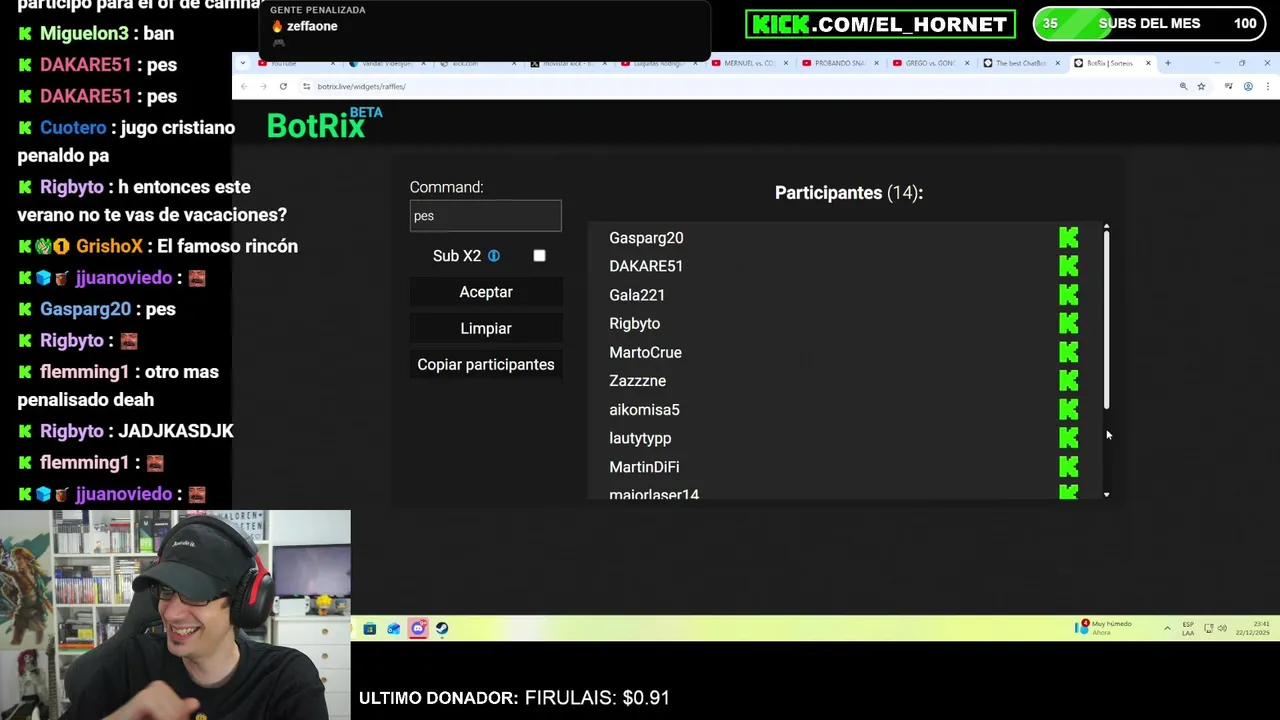Enable the Sub X2 checkbox
The height and width of the screenshot is (720, 1280).
pos(539,256)
